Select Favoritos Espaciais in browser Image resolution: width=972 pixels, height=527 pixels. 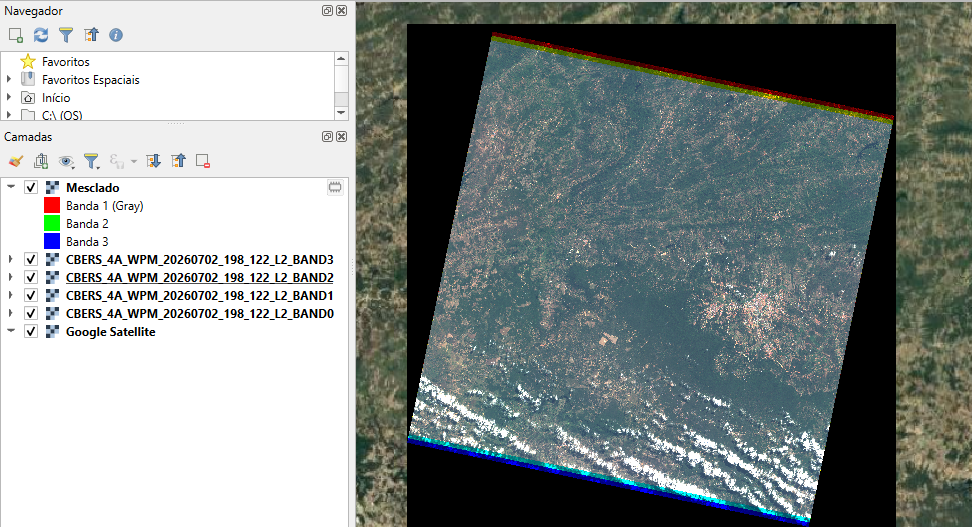click(x=91, y=79)
